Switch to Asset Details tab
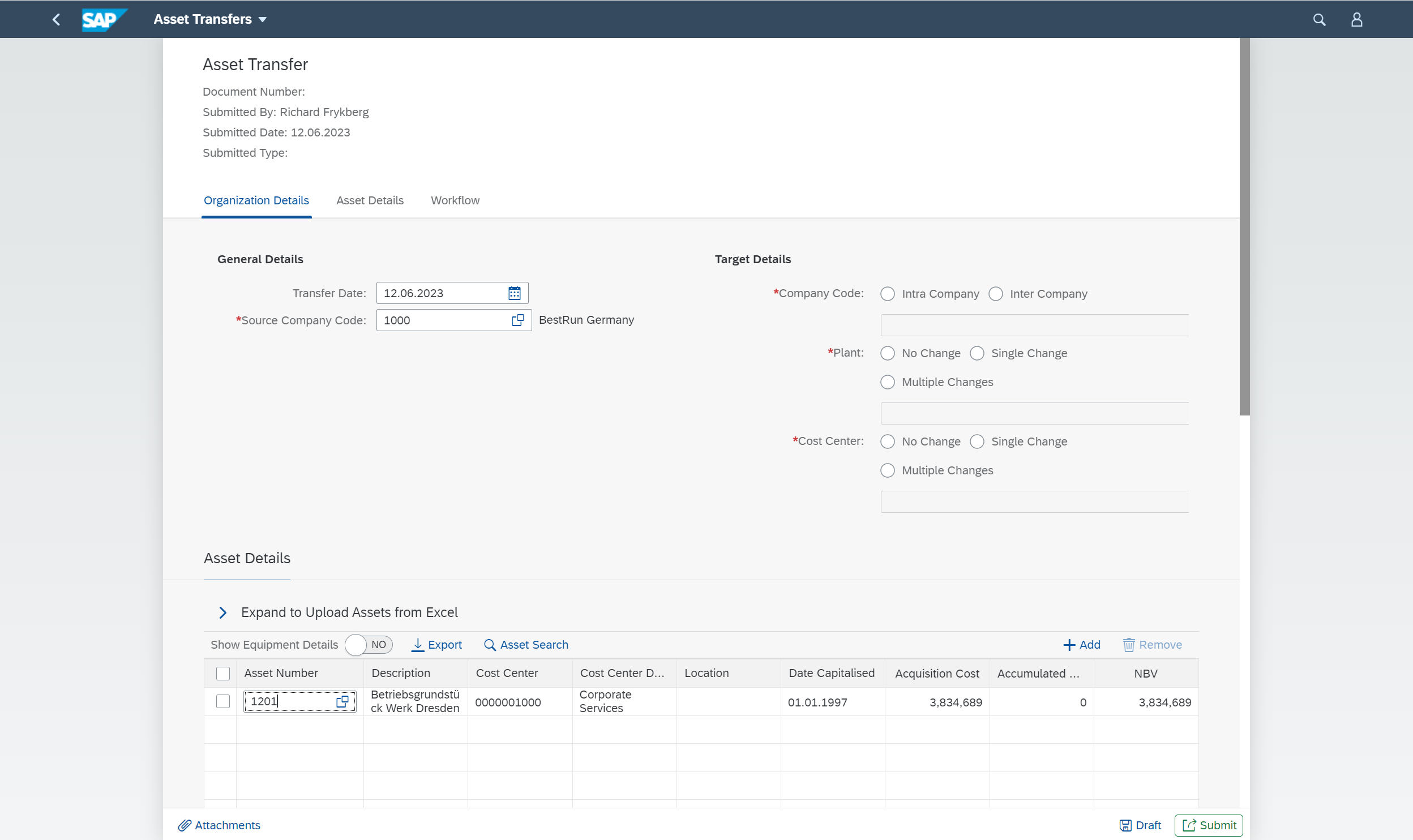 pos(369,200)
